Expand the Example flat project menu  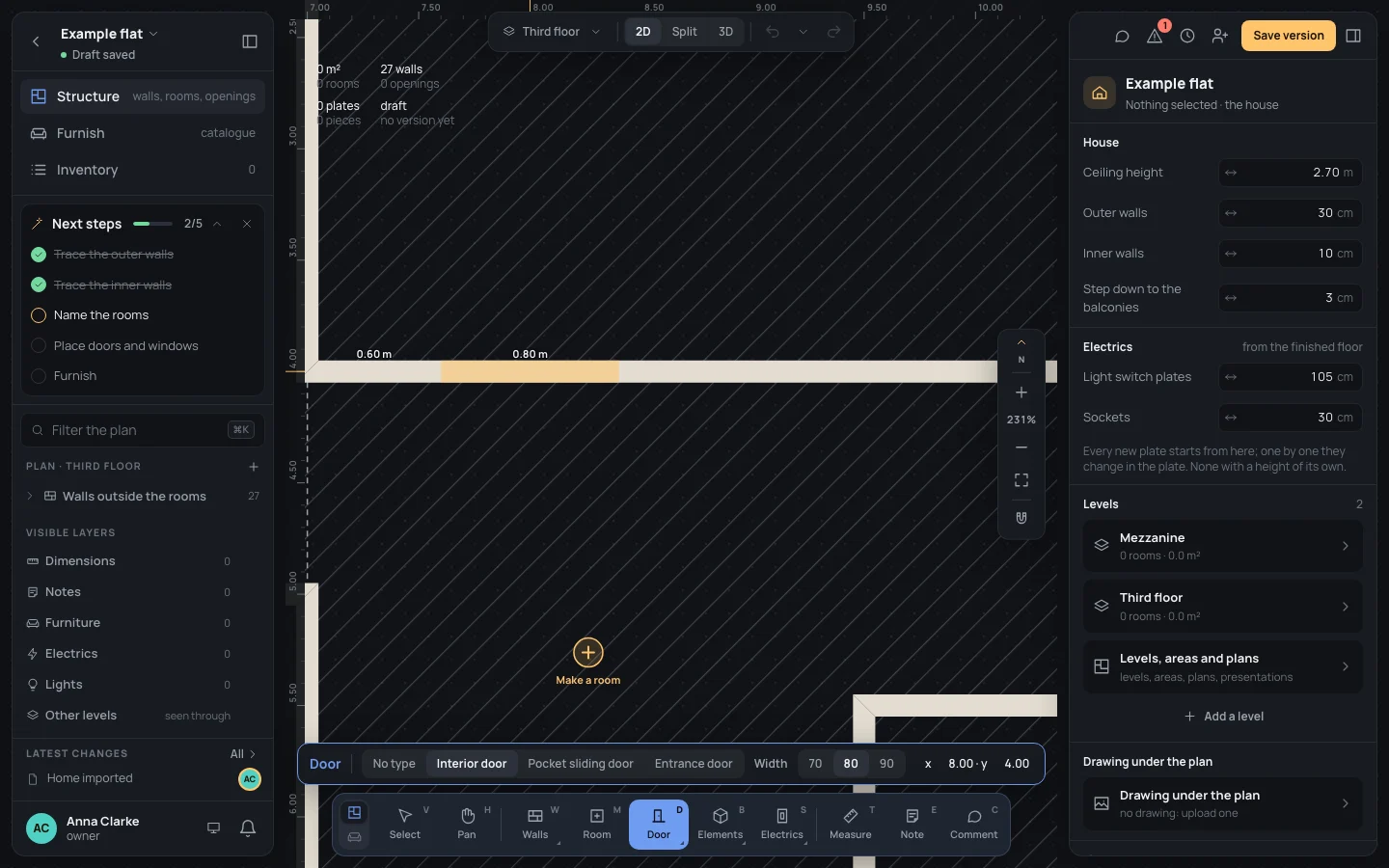(109, 34)
